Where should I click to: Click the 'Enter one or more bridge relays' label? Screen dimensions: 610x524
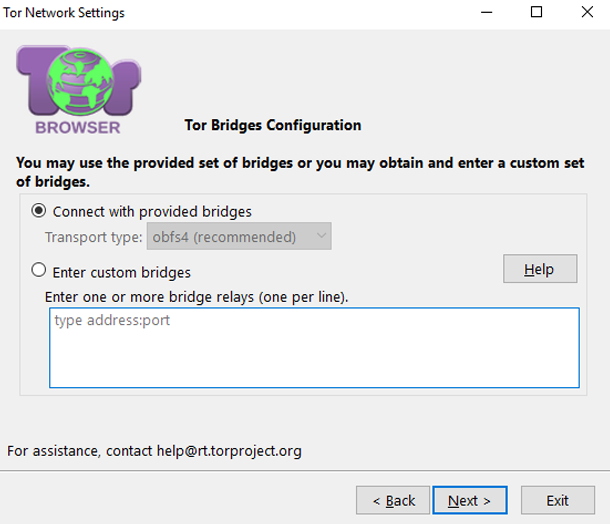(196, 296)
